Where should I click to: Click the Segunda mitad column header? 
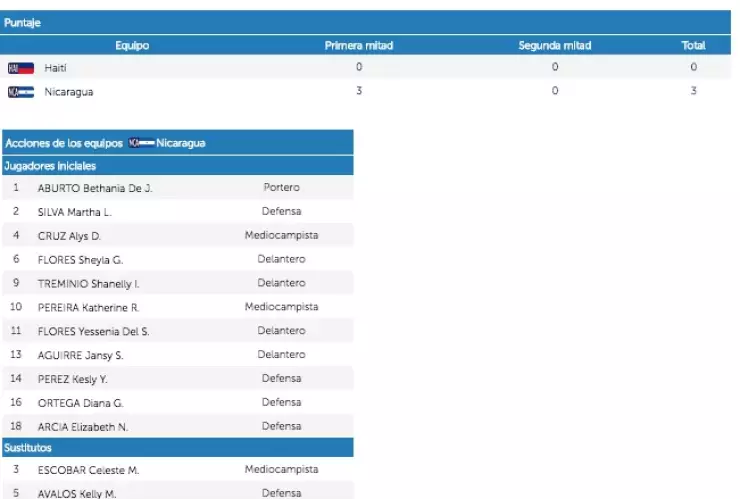point(554,46)
